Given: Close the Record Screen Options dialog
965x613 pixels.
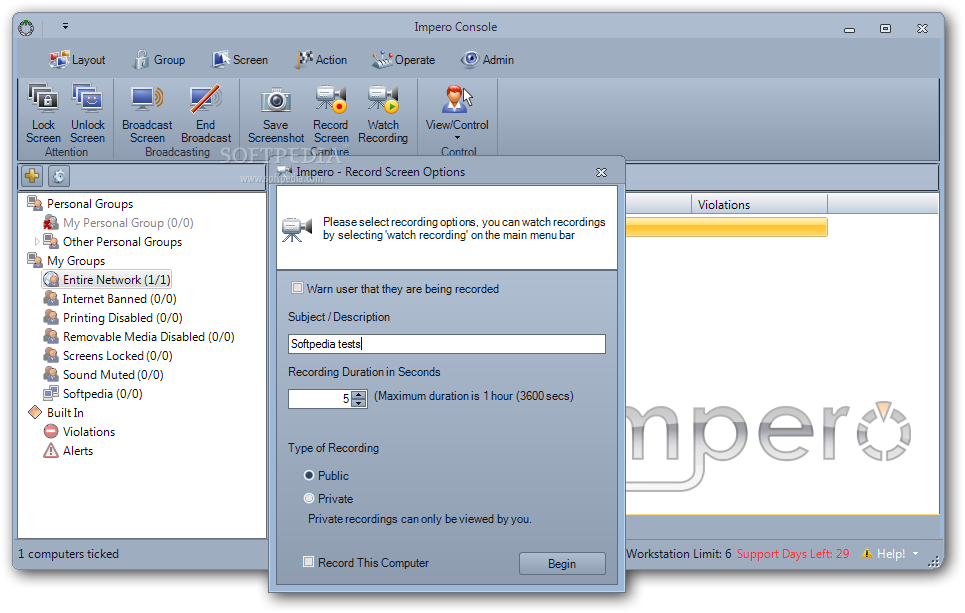Looking at the screenshot, I should pyautogui.click(x=601, y=172).
